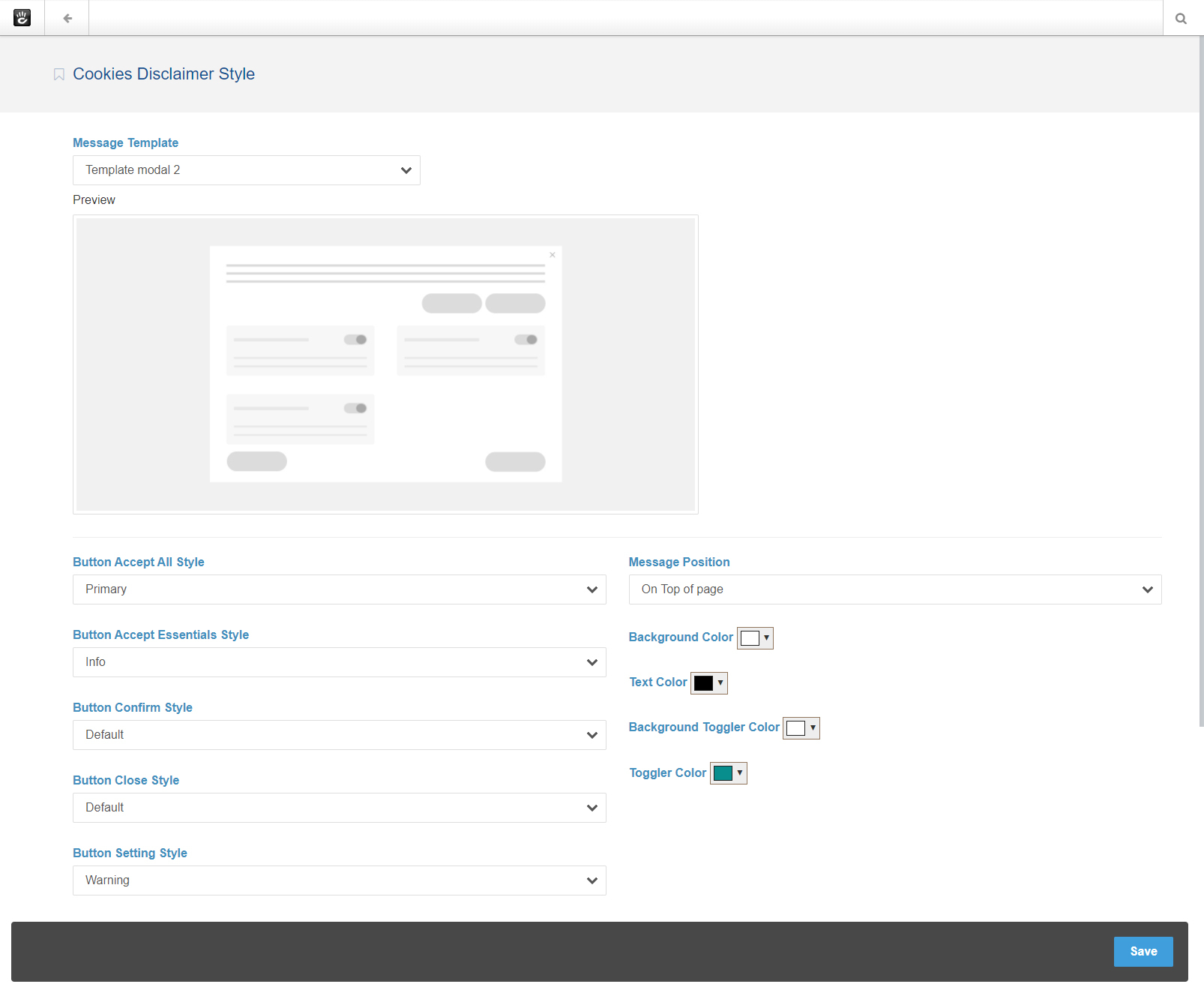Expand Button Accept All Style dropdown
Screen dimensions: 1204x993
[x=339, y=589]
